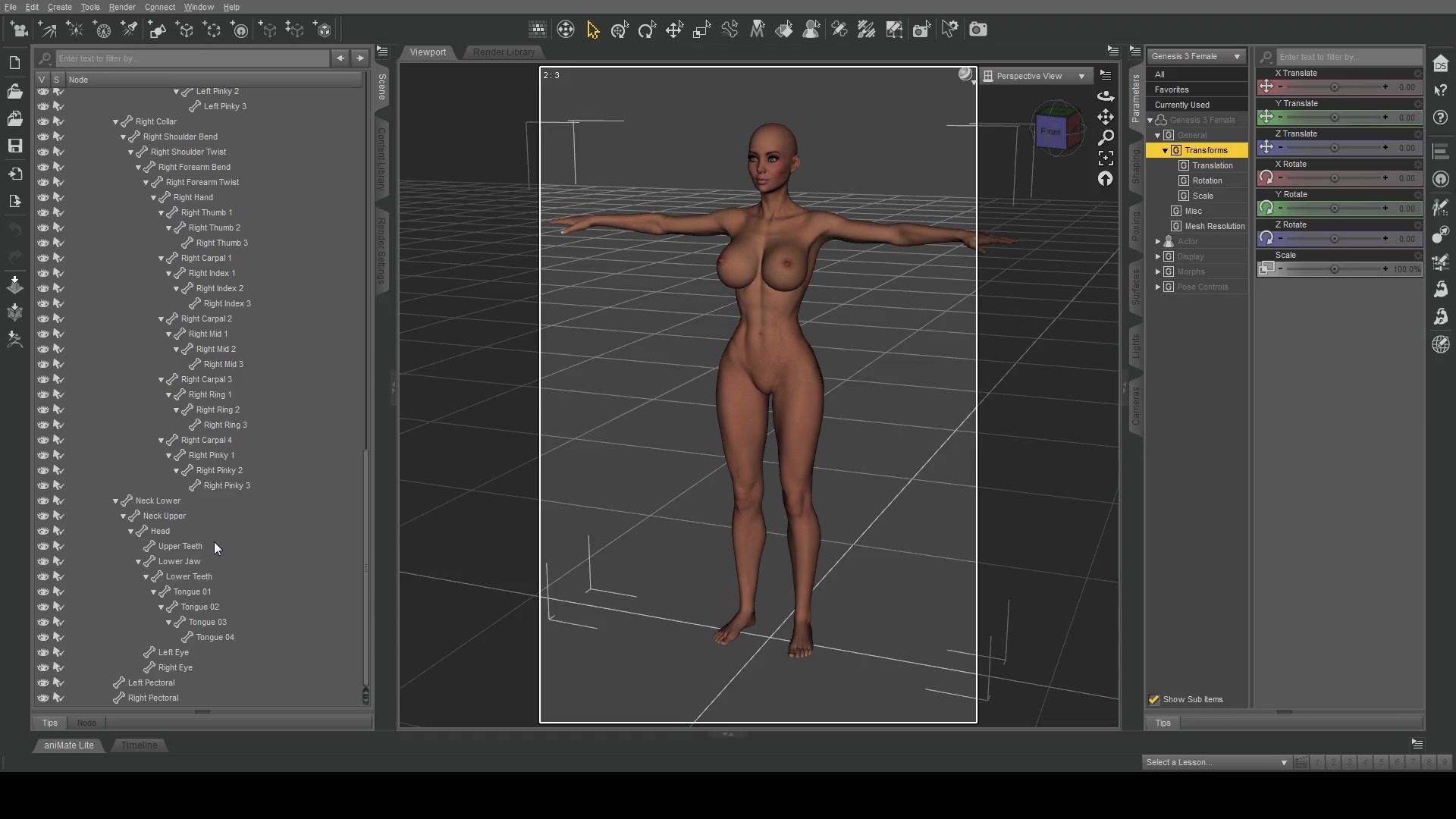Uncheck Show Sub Items checkbox
The height and width of the screenshot is (819, 1456).
1154,699
